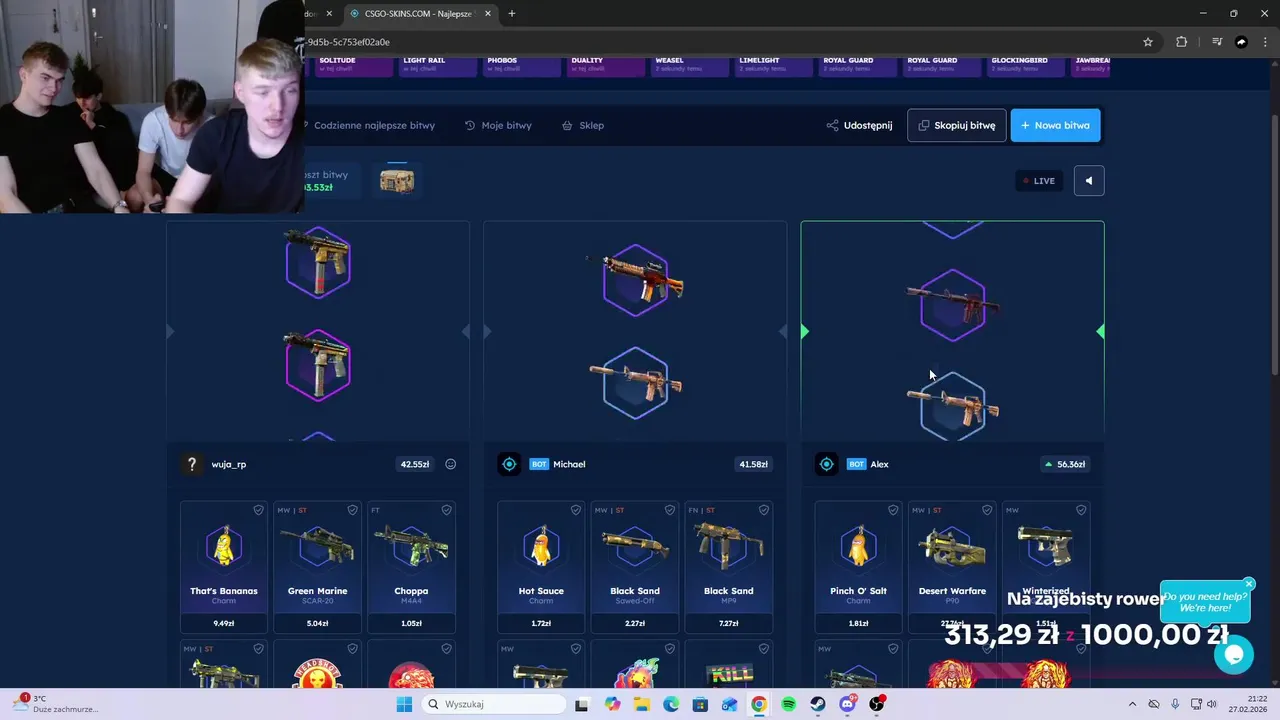This screenshot has width=1280, height=720.
Task: Click shield icon on Black Sand MP9 card
Action: [763, 510]
